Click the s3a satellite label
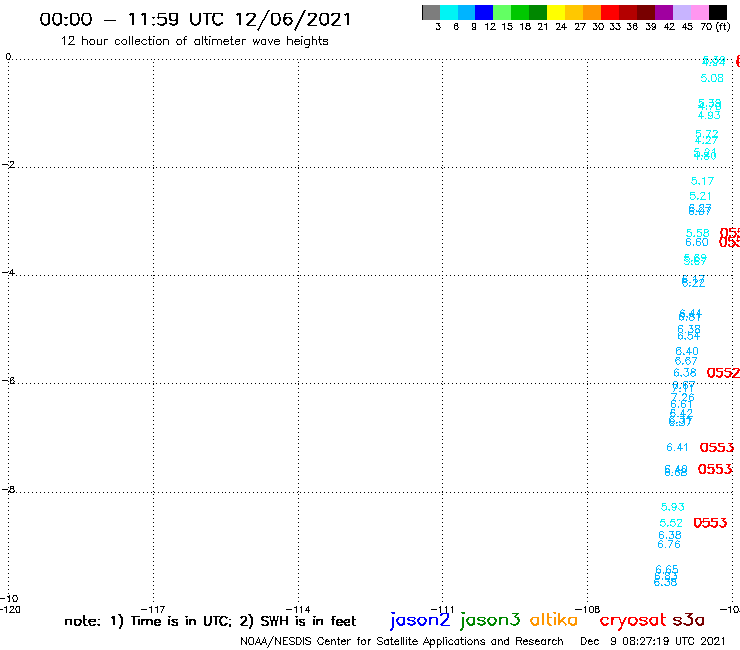The image size is (740, 650). 689,620
